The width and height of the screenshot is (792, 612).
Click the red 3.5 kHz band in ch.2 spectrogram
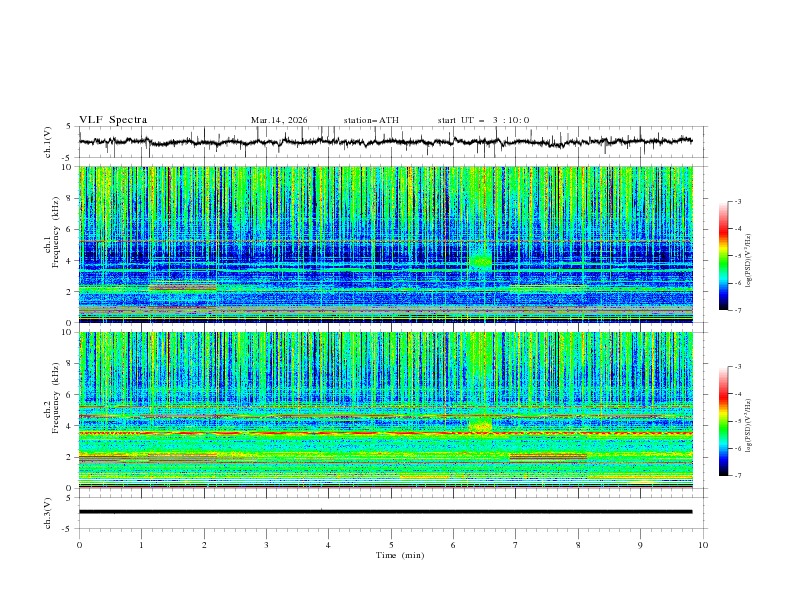tap(385, 433)
